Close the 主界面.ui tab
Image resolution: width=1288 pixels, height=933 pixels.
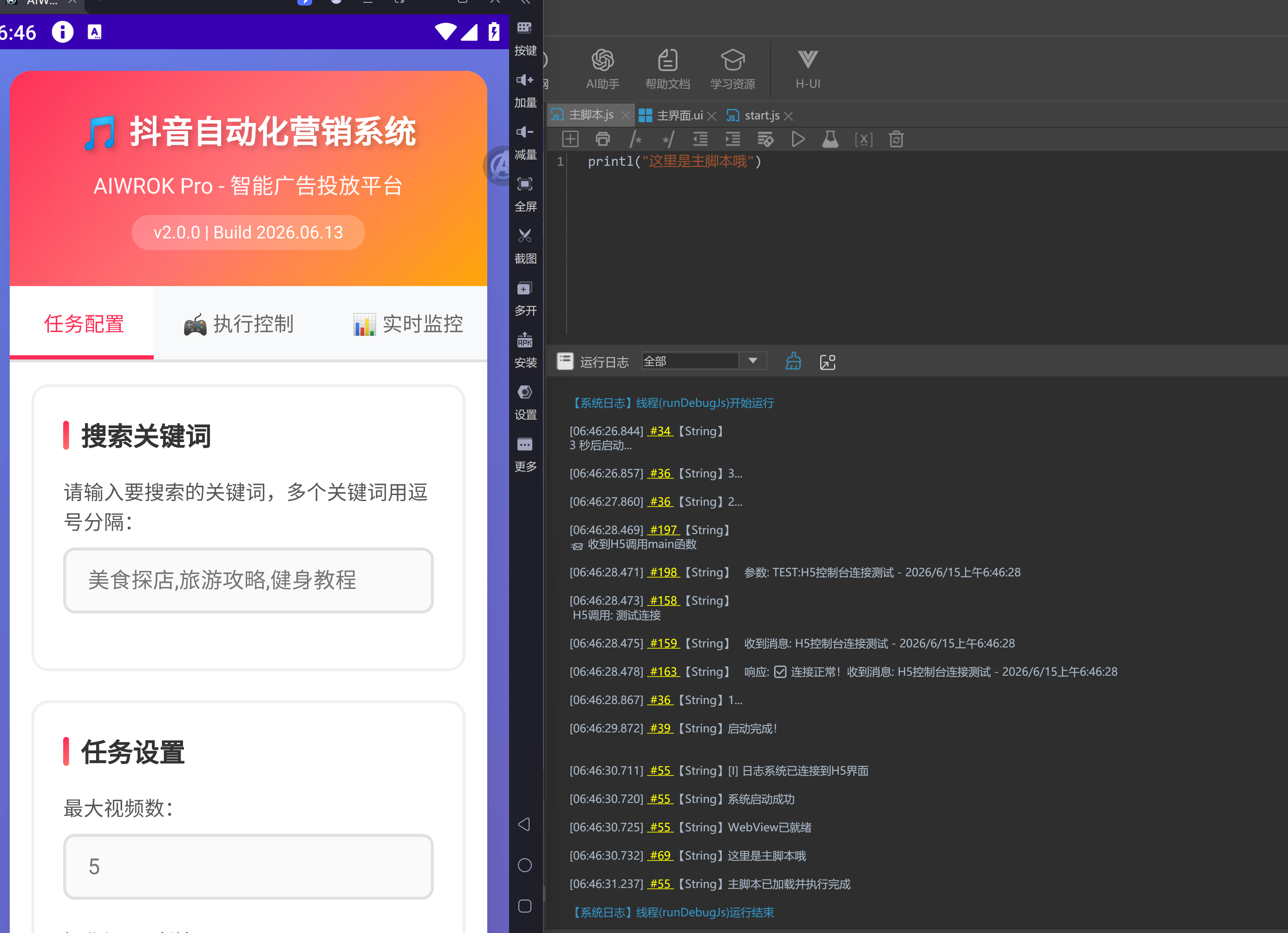click(x=712, y=116)
